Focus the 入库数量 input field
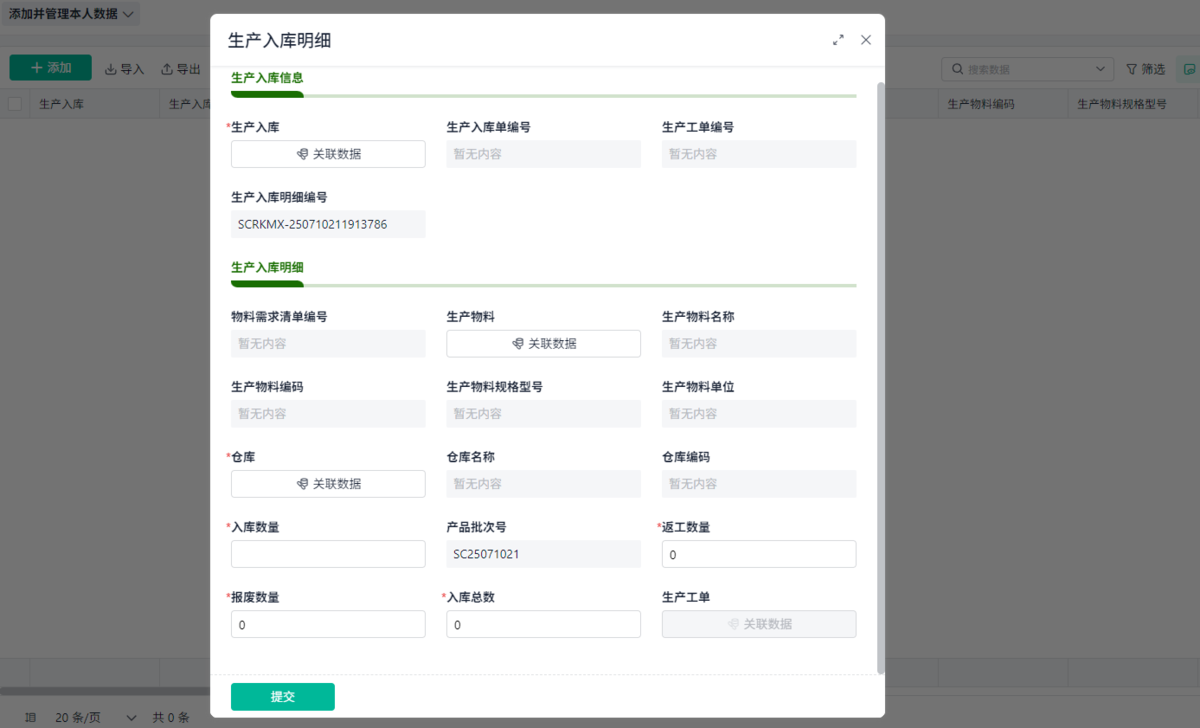 328,554
